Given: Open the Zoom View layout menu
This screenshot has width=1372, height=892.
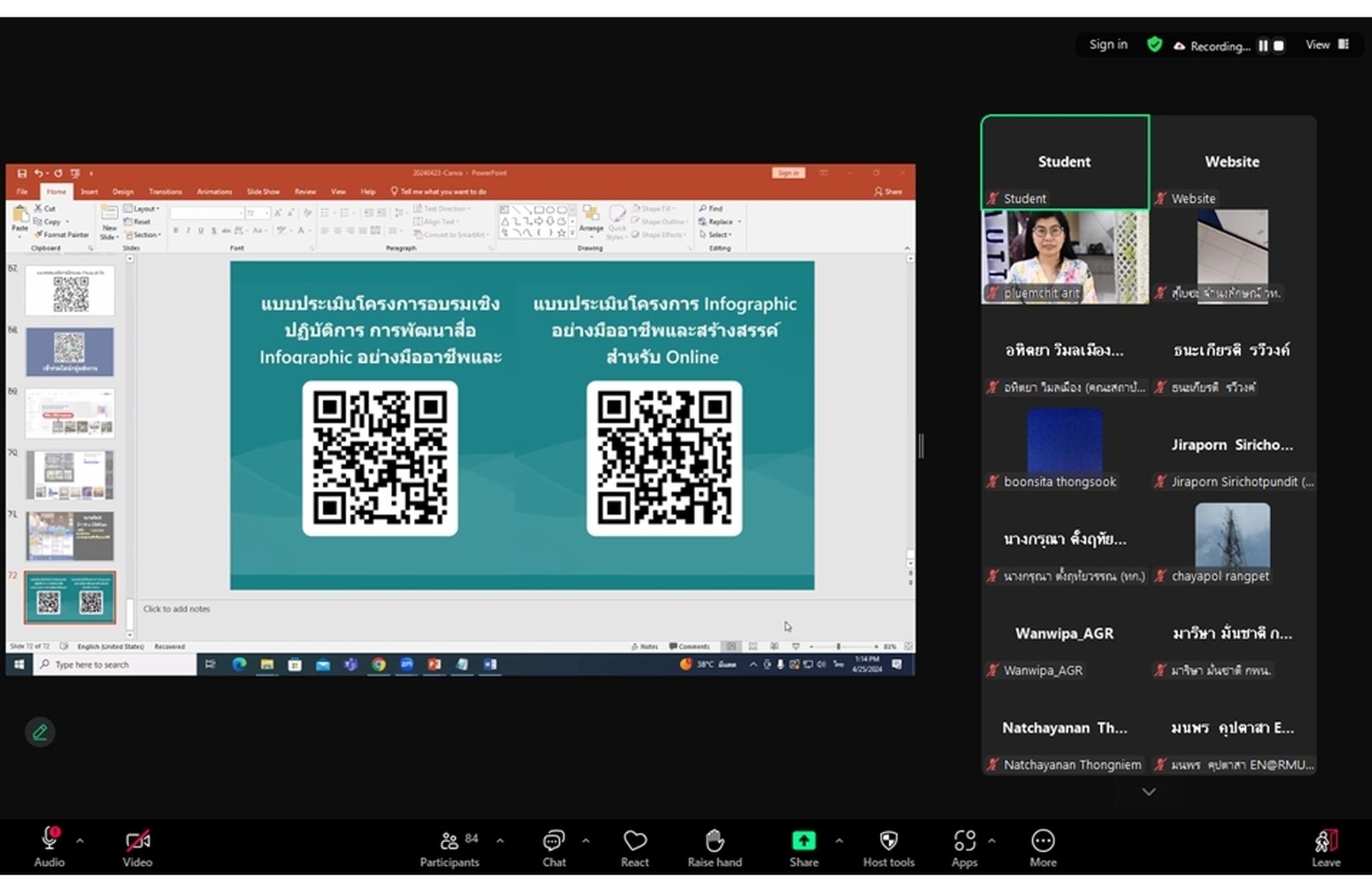Looking at the screenshot, I should coord(1327,45).
